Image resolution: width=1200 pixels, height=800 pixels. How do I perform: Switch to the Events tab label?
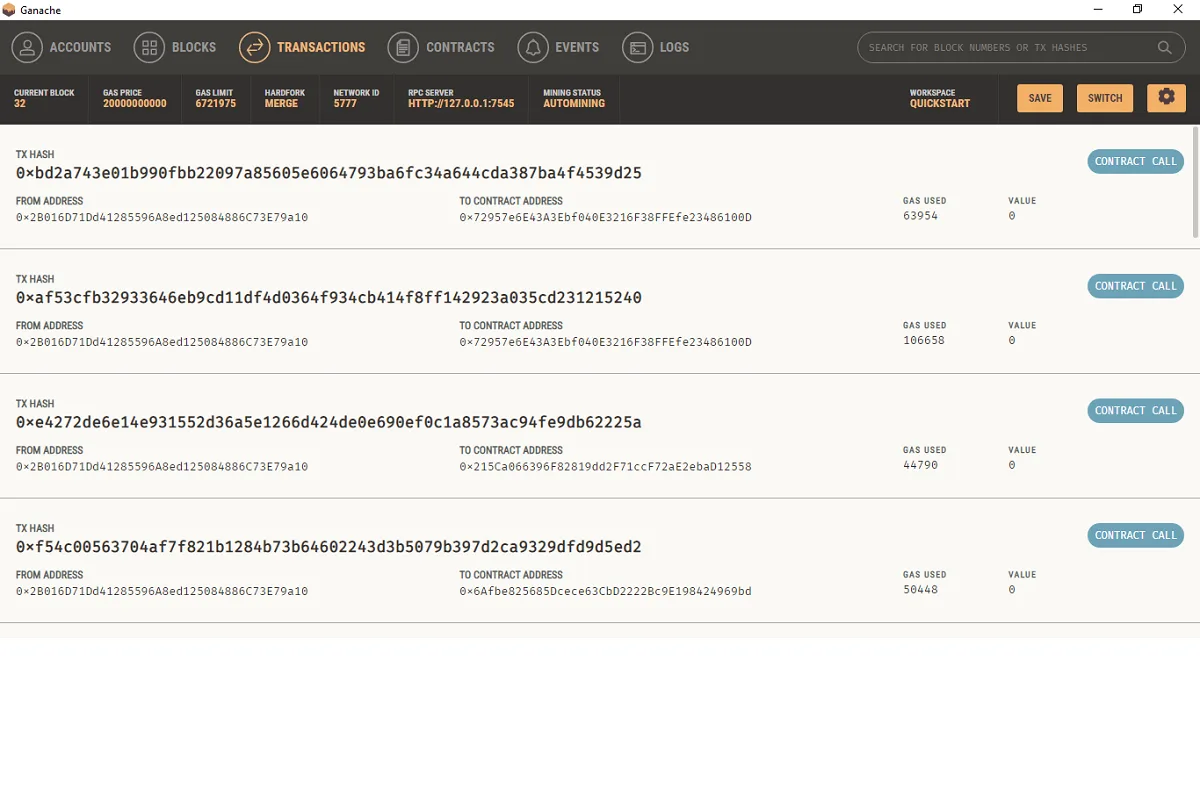tap(577, 47)
